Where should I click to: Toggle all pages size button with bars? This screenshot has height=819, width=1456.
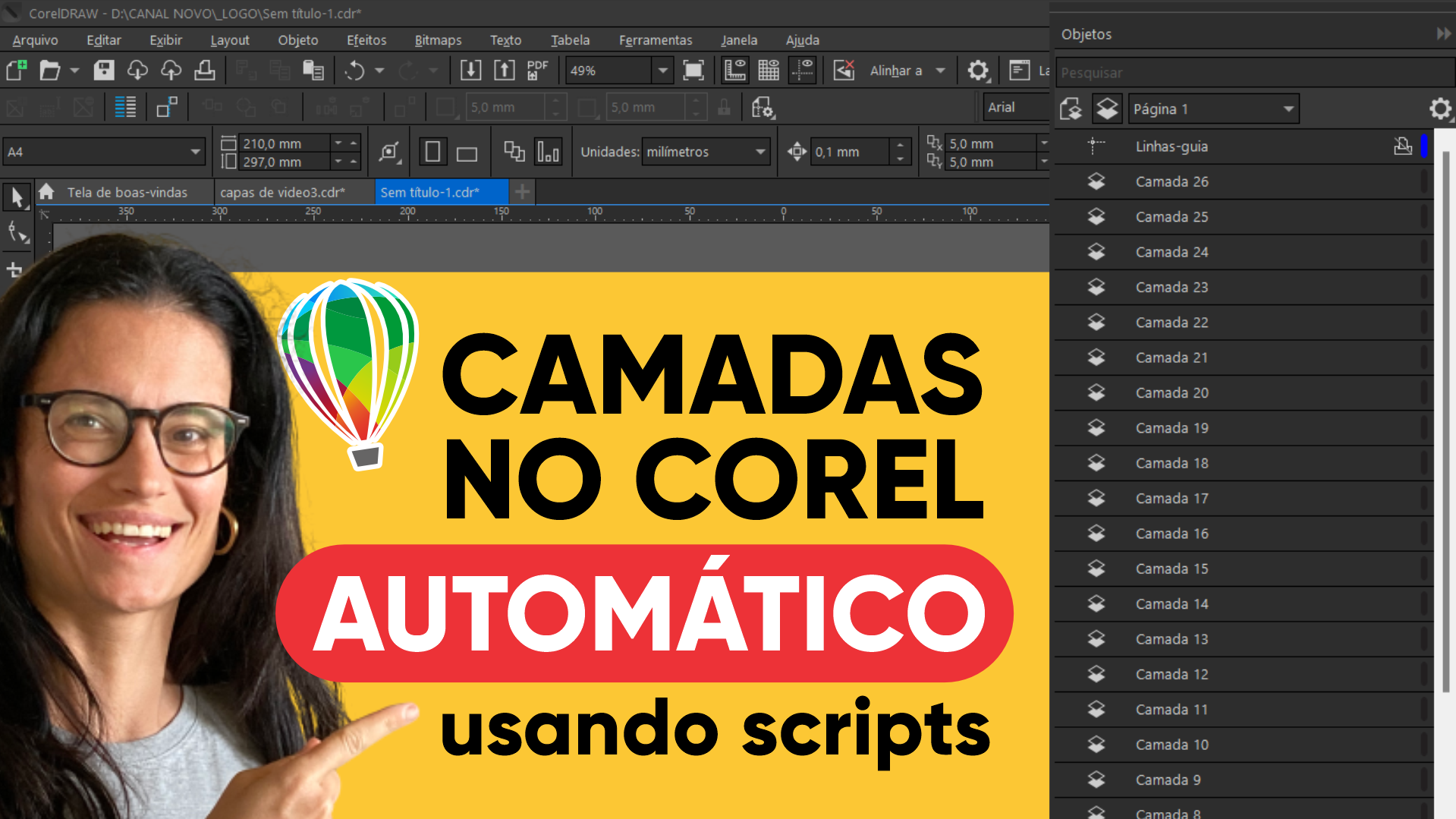(547, 152)
